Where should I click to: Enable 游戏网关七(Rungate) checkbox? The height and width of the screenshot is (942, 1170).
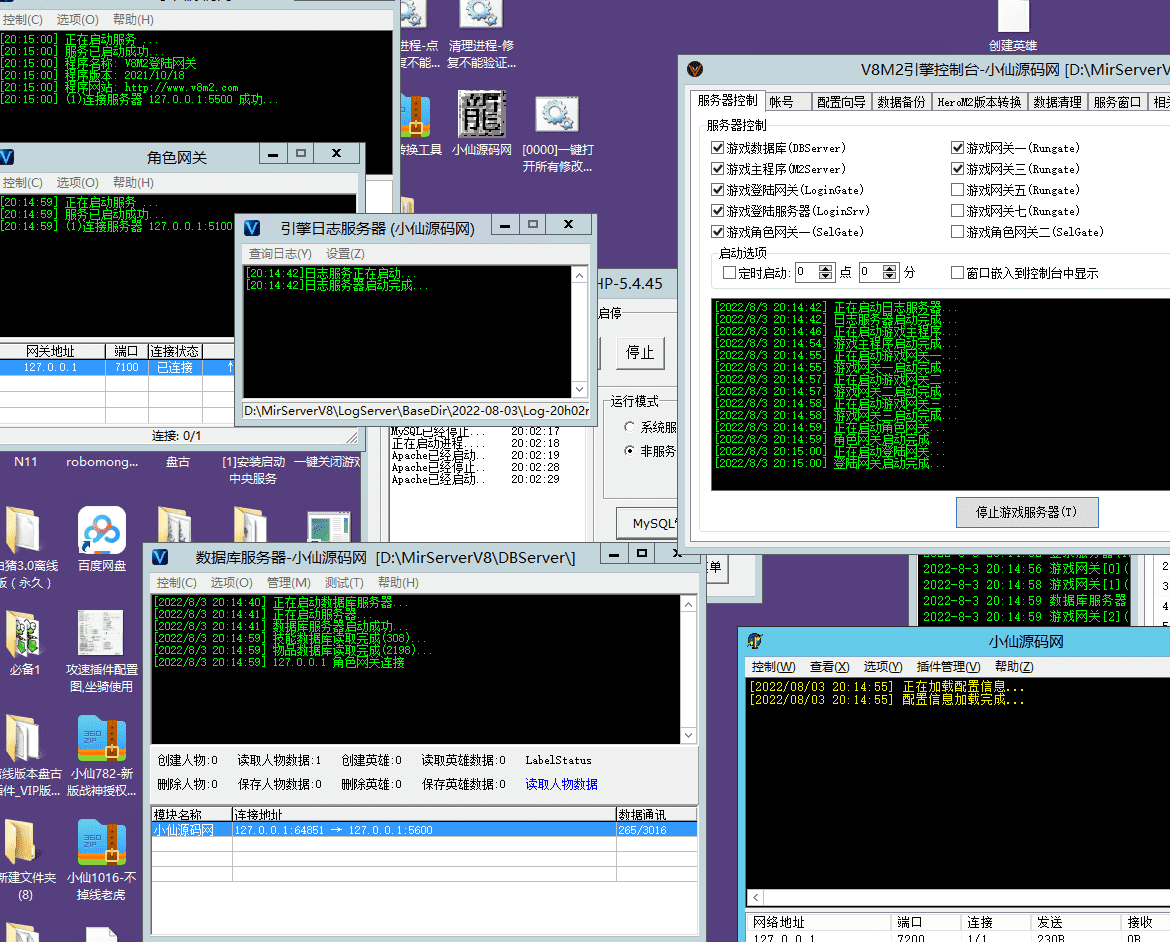tap(957, 210)
